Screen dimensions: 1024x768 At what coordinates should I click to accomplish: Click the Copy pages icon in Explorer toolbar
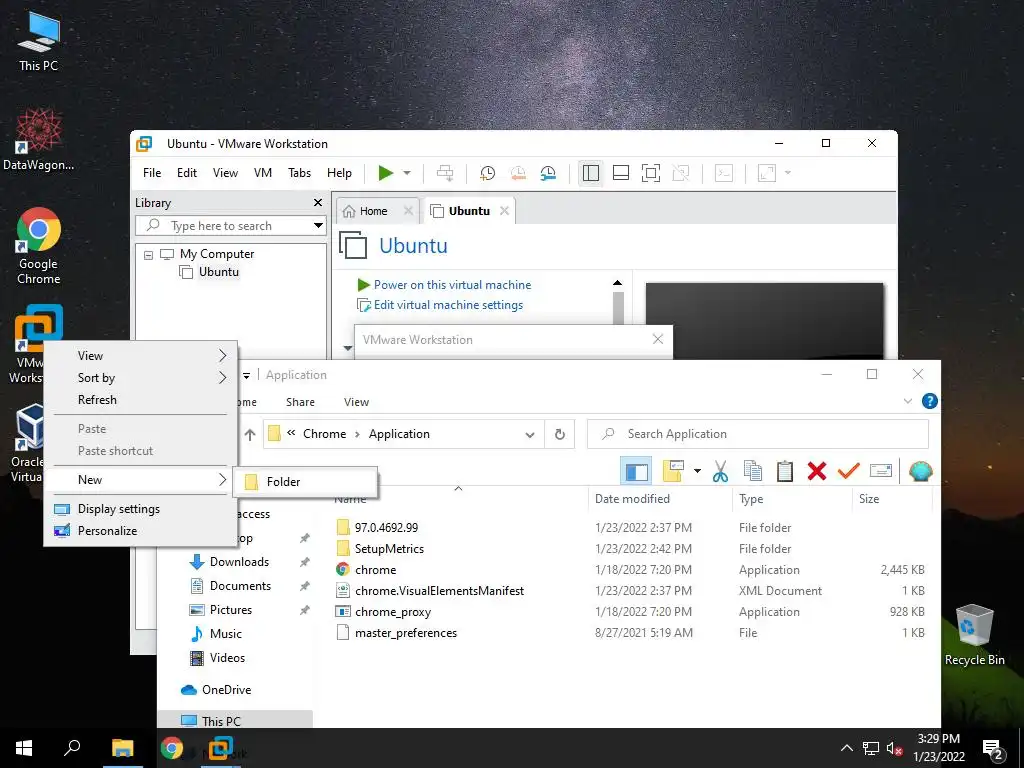pyautogui.click(x=752, y=471)
